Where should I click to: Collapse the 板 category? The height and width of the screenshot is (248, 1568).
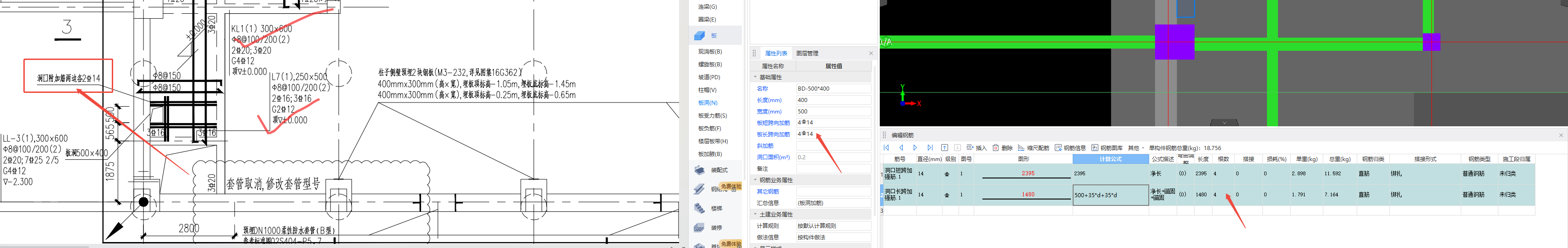[x=715, y=35]
